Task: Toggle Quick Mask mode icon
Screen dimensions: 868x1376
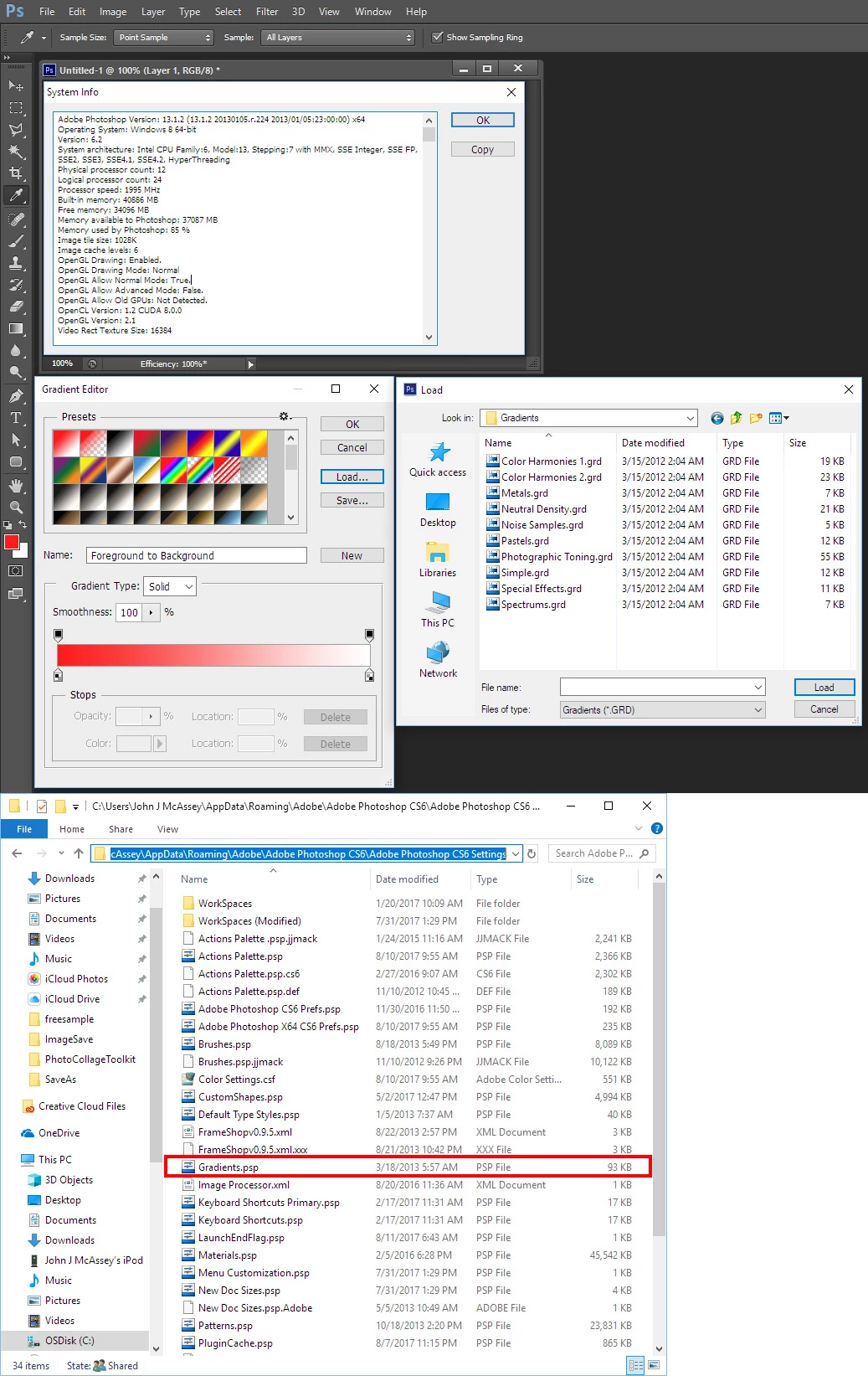Action: tap(16, 571)
